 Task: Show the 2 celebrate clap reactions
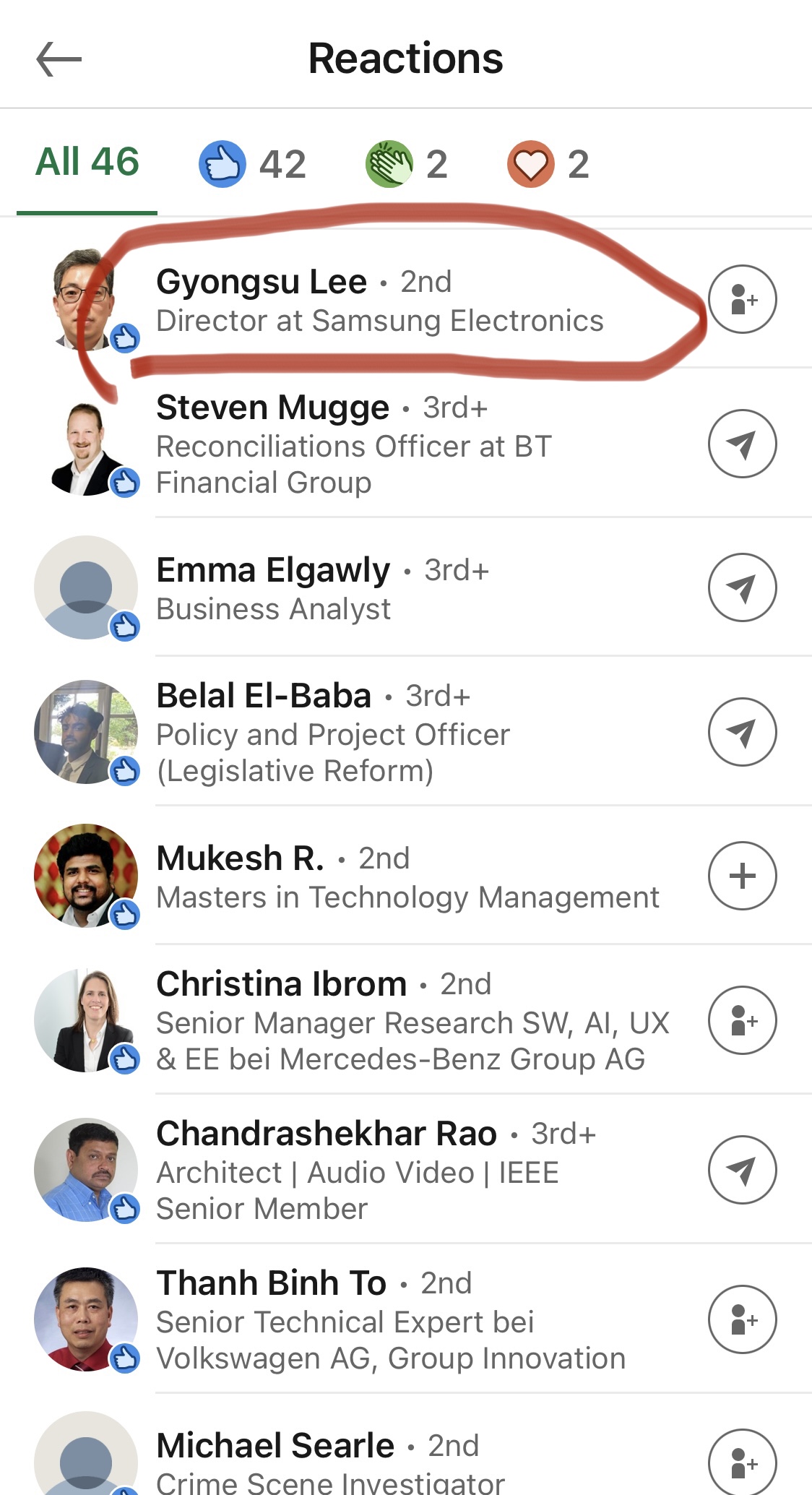tap(407, 164)
